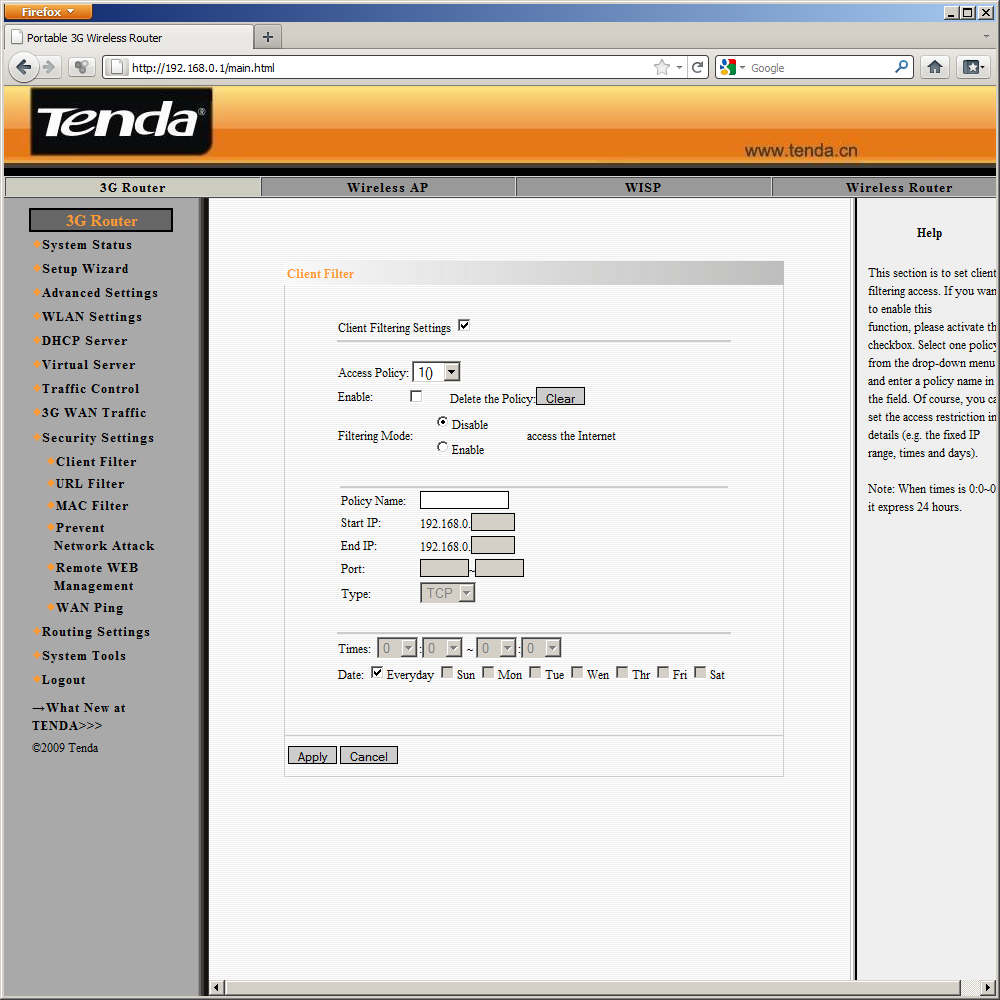Toggle the Client Filtering Settings checkbox
Viewport: 1000px width, 1000px height.
(464, 325)
